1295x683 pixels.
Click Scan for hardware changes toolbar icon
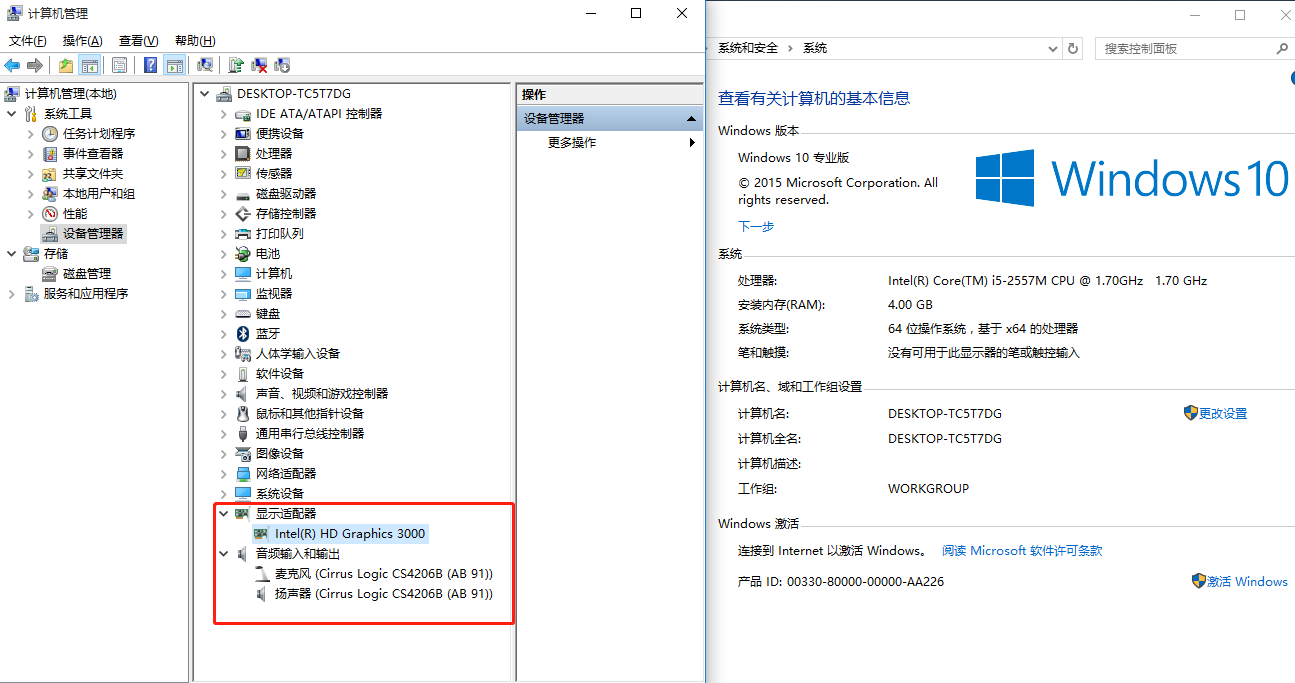pos(205,66)
